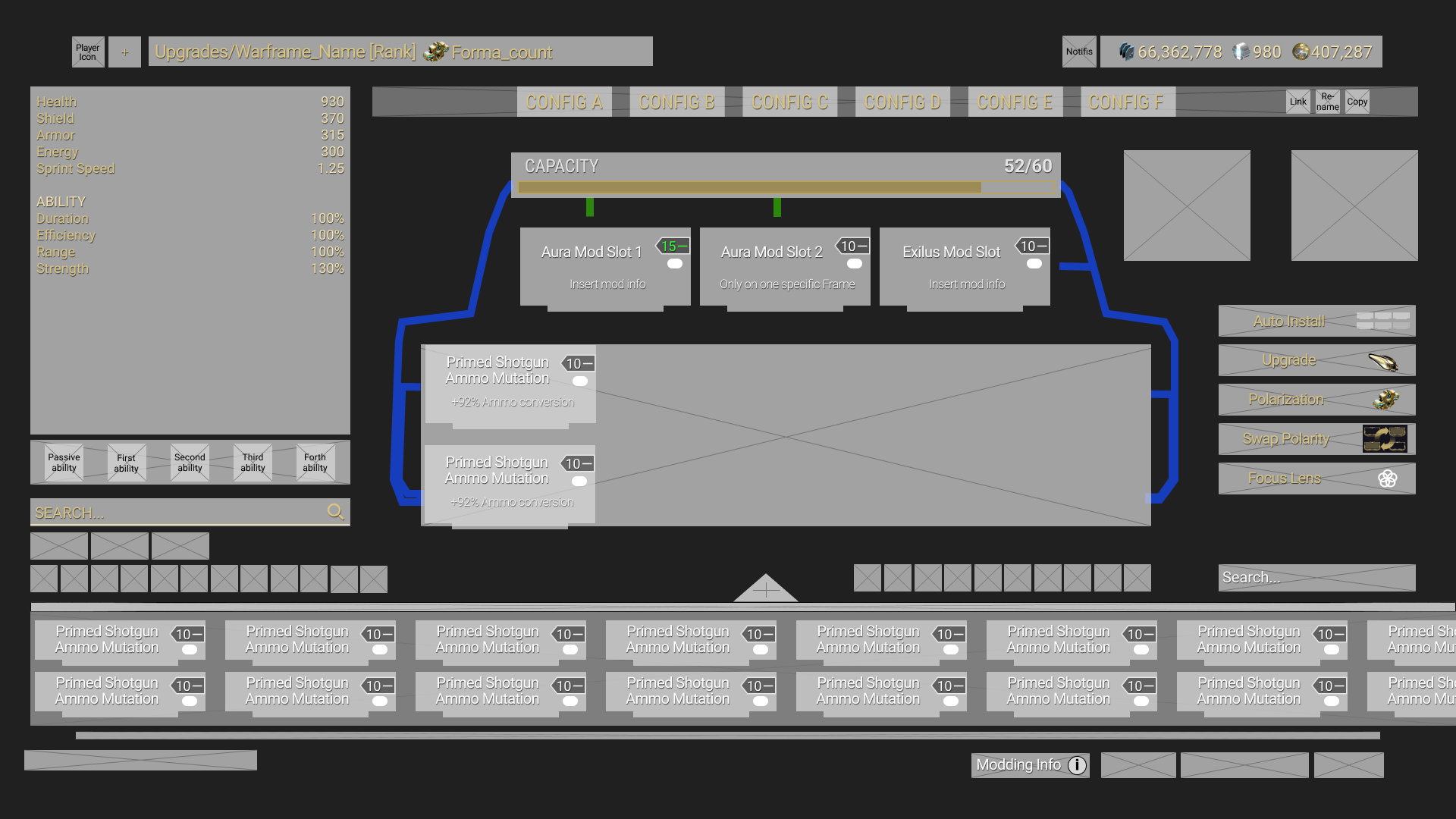Click the info icon beside Modding Info
1456x819 pixels.
pos(1077,765)
